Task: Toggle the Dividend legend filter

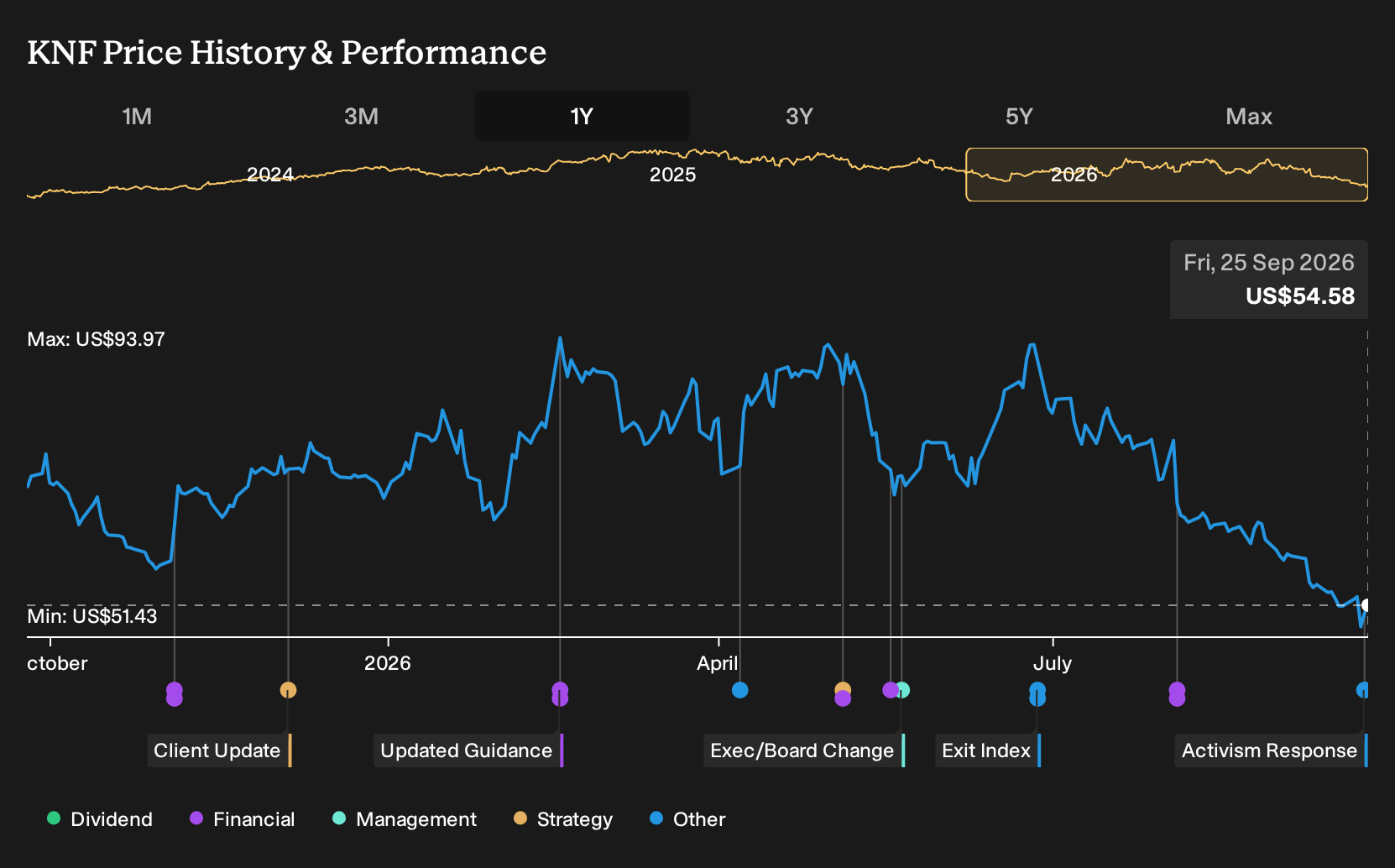Action: pyautogui.click(x=100, y=819)
